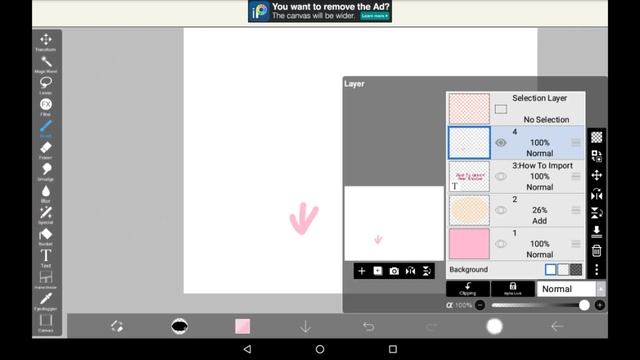
Task: Open the pink color swatch
Action: click(x=242, y=327)
